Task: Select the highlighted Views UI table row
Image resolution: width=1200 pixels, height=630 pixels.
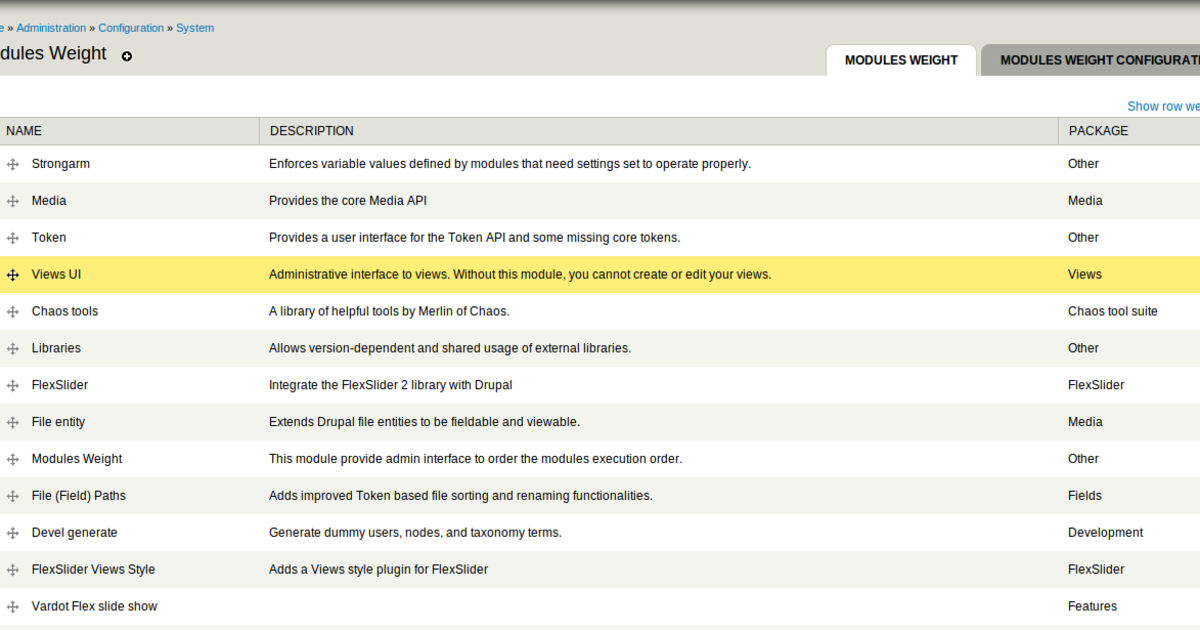Action: click(x=500, y=274)
